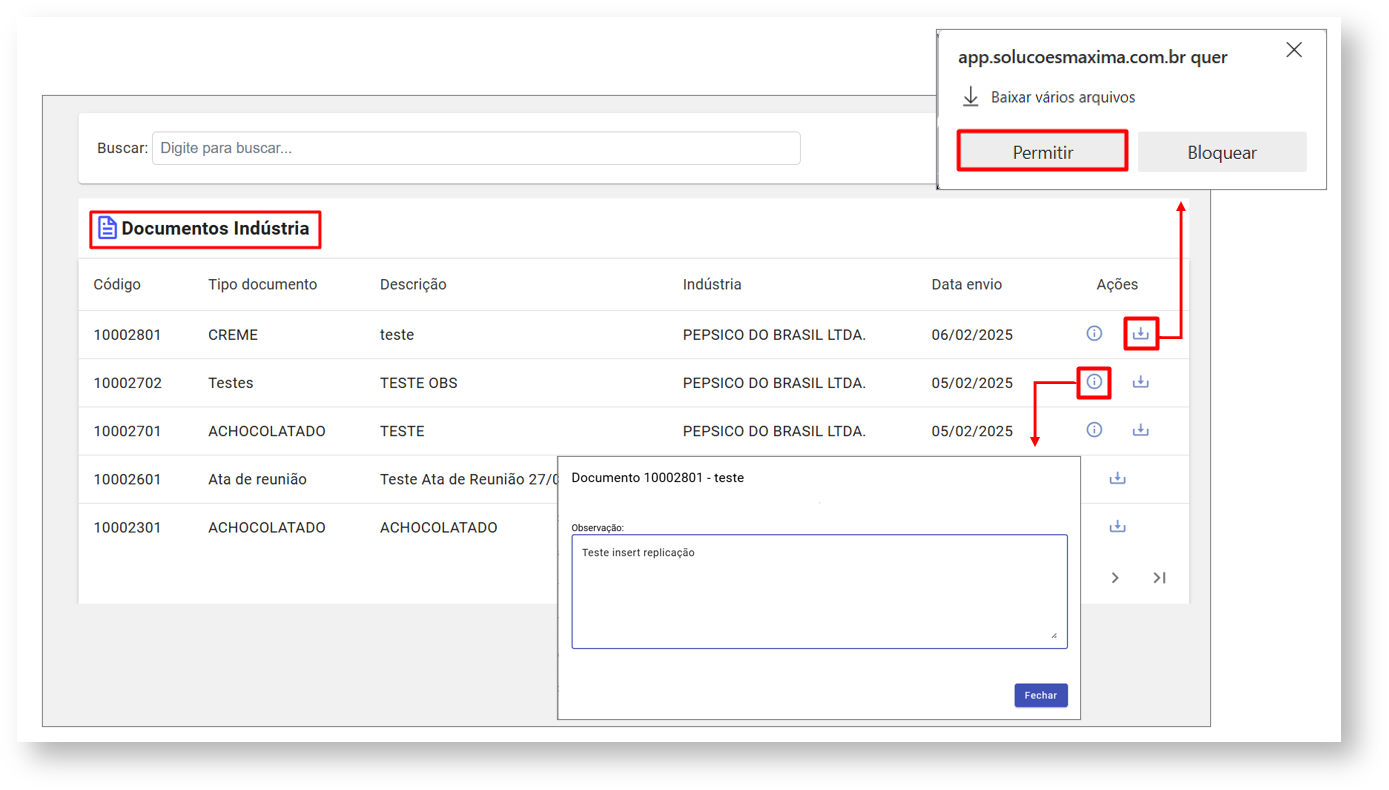Image resolution: width=1389 pixels, height=790 pixels.
Task: Download document 10002701 ACHOCOLATADO
Action: (x=1140, y=430)
